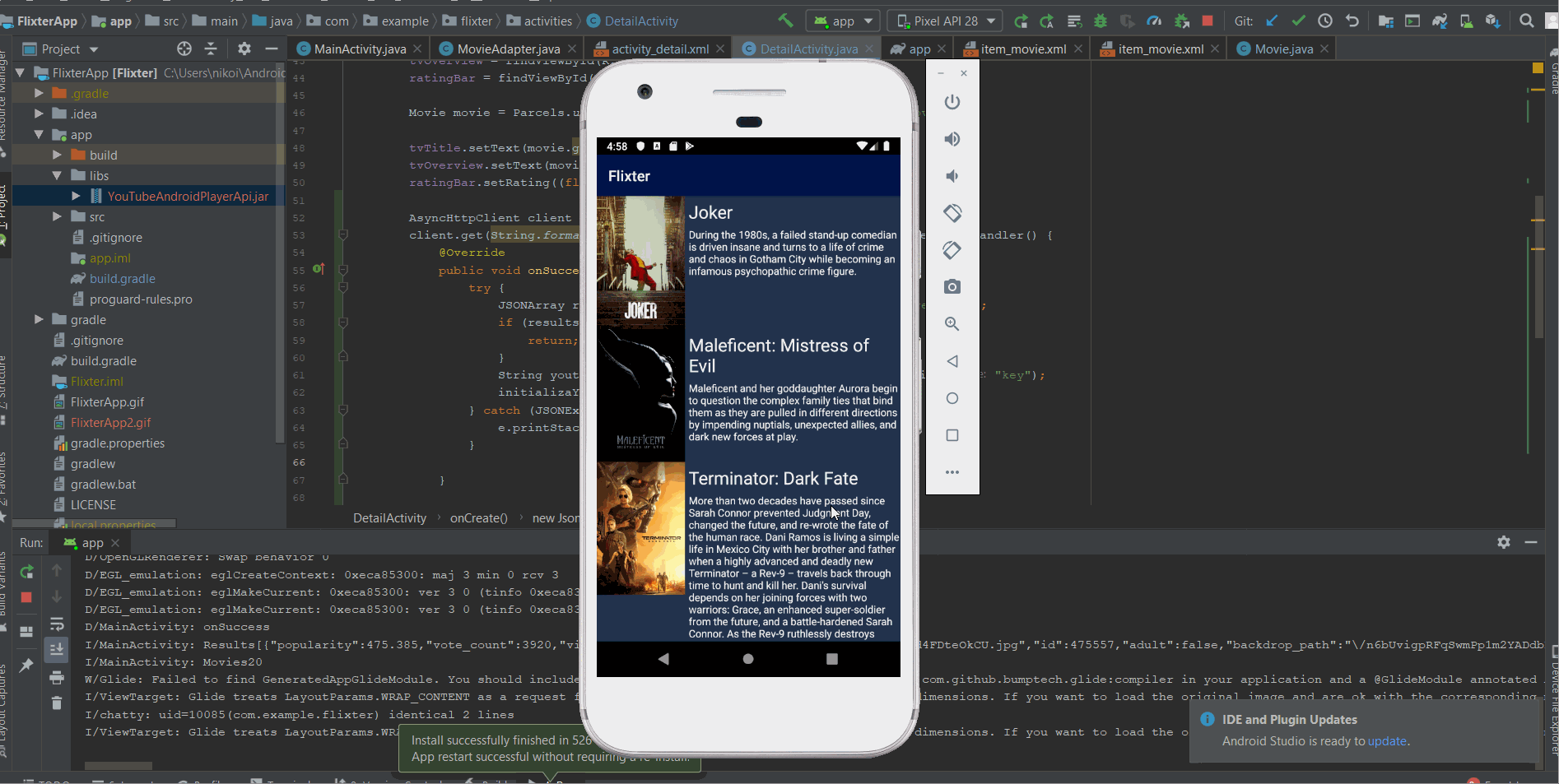Click emulator Zoom magnifier icon

(x=952, y=324)
